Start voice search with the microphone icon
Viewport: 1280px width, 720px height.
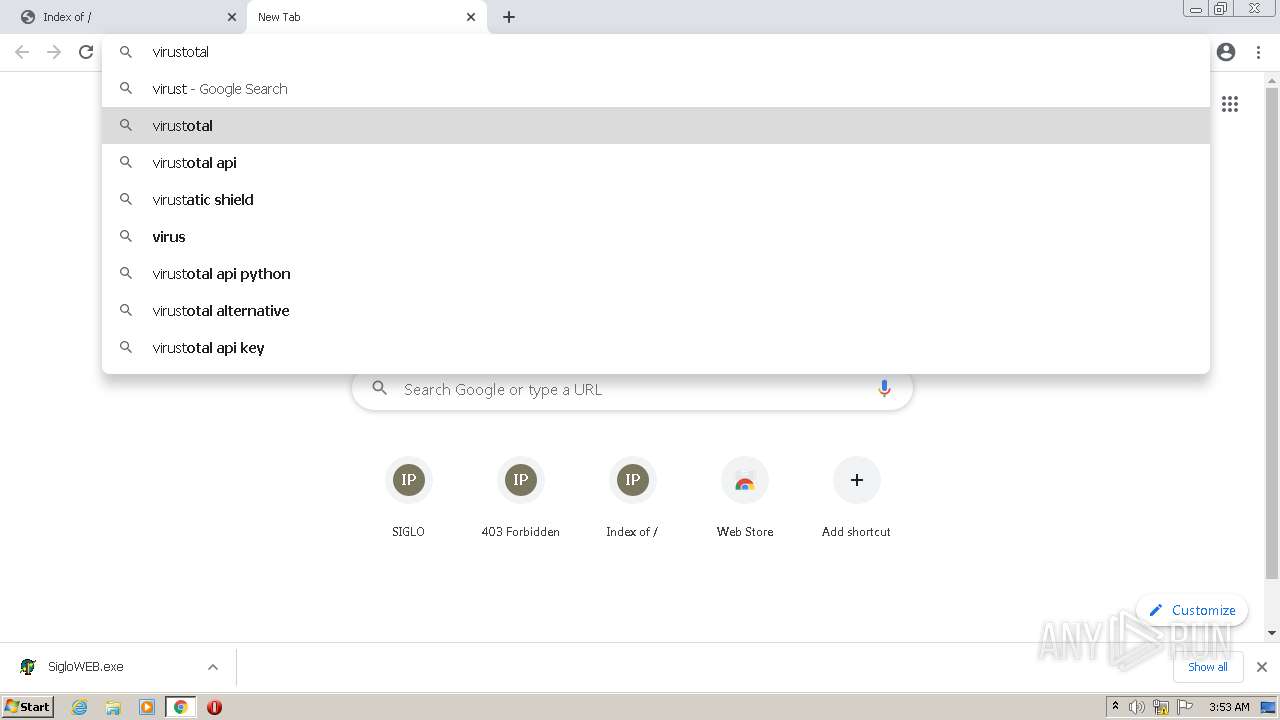884,389
